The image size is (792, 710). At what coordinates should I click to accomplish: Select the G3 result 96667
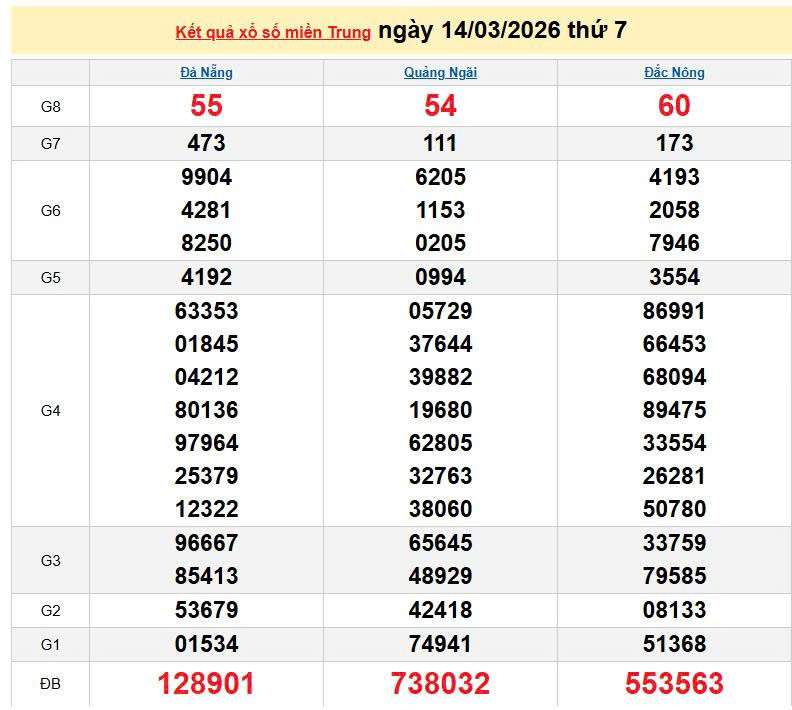[x=206, y=543]
